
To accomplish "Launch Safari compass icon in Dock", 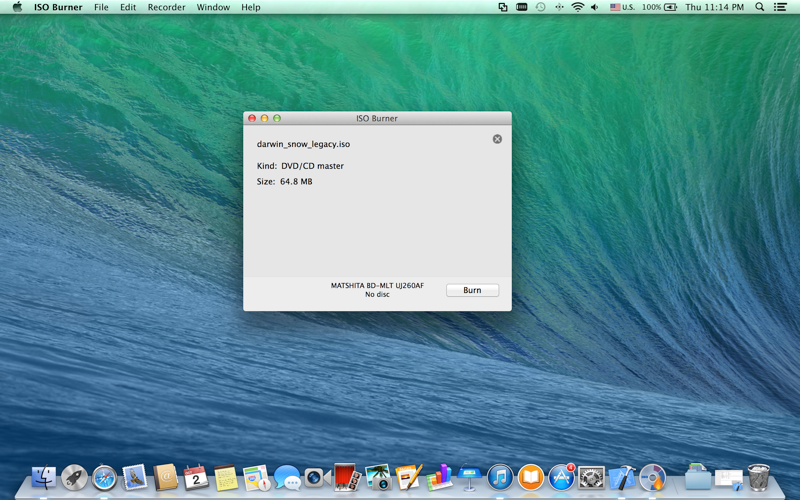I will click(x=104, y=478).
